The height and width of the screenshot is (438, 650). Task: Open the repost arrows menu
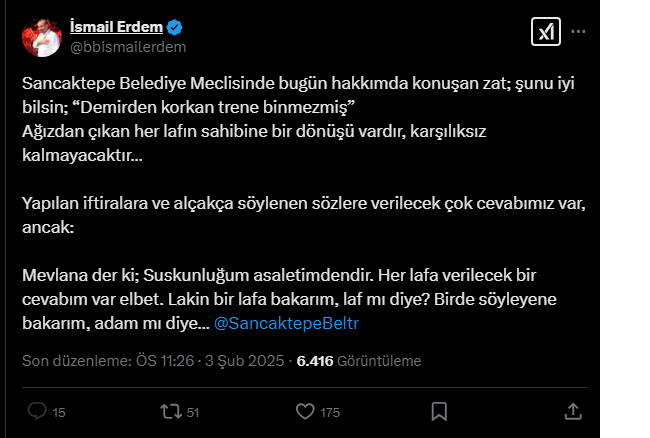(171, 411)
